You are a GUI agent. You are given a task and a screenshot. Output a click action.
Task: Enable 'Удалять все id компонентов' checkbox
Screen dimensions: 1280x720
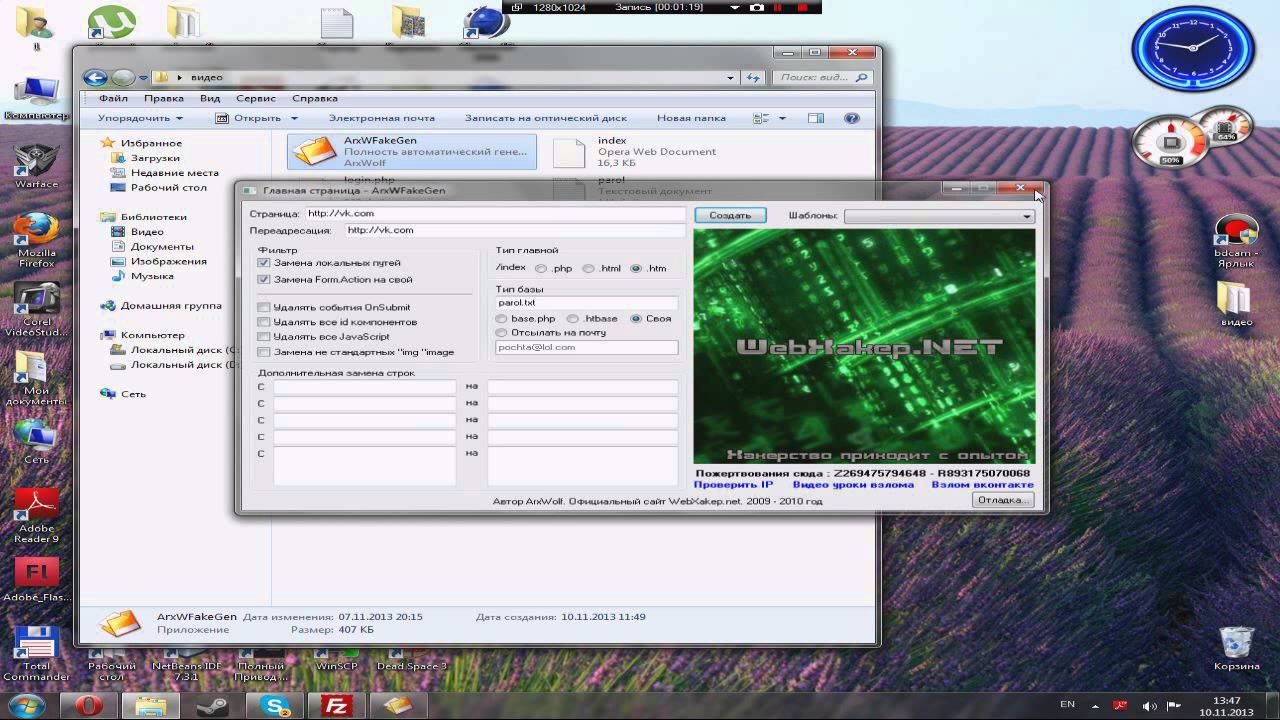click(264, 322)
